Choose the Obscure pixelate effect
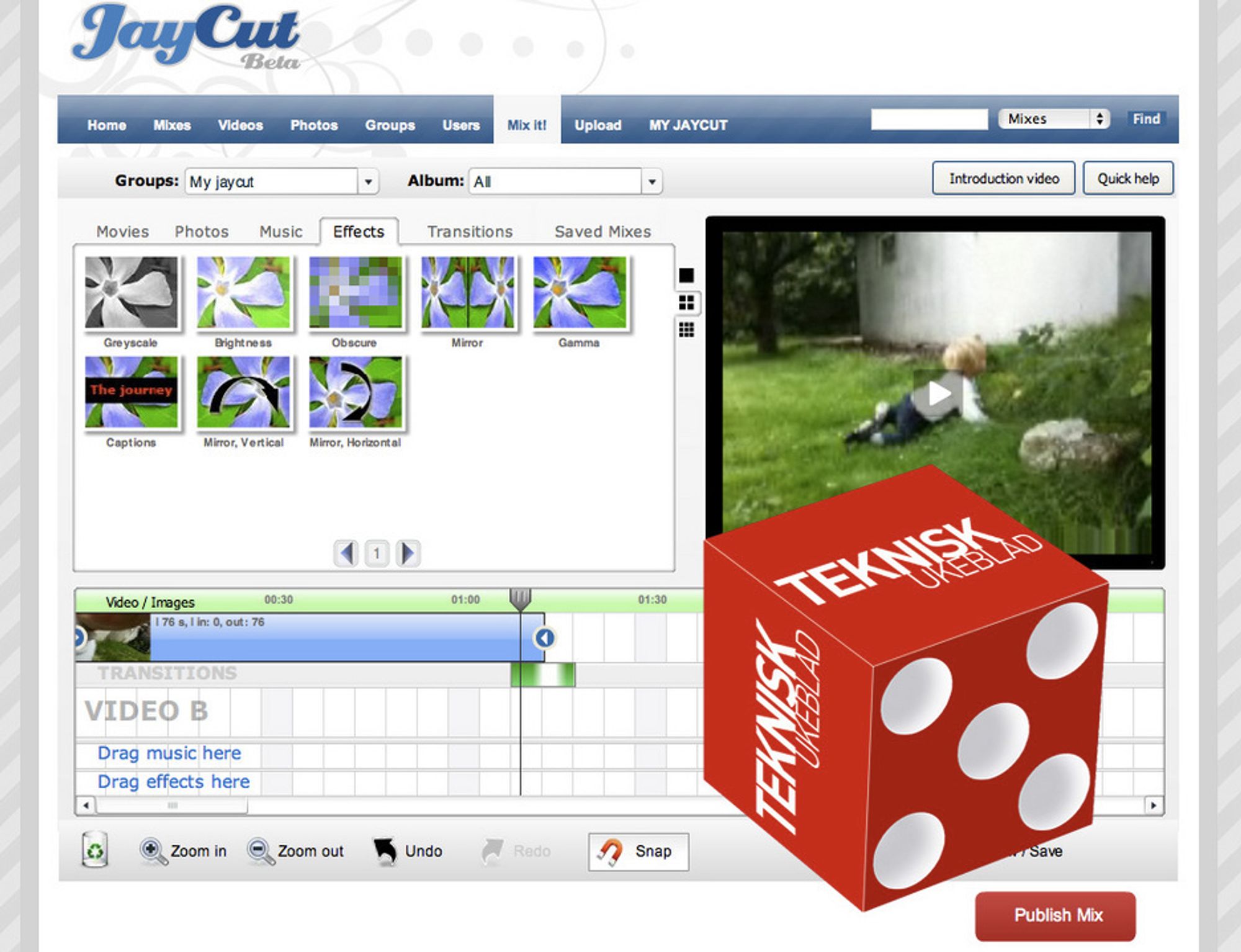The height and width of the screenshot is (952, 1241). pos(356,292)
